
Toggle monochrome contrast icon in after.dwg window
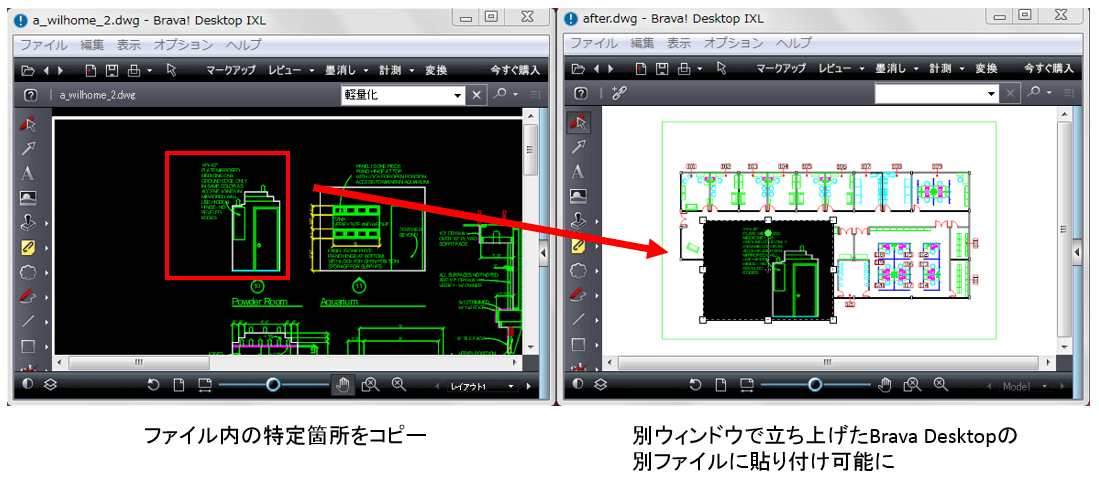point(578,385)
